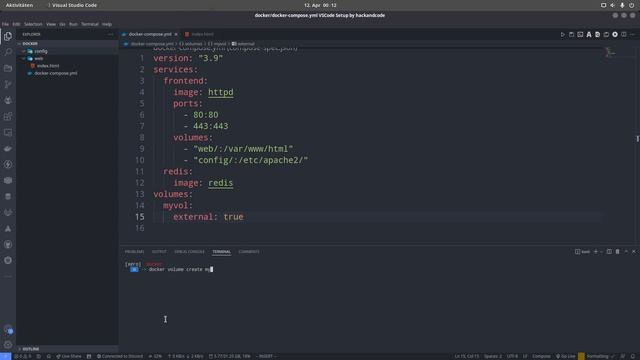
Task: Open the Manage gear icon
Action: (8, 345)
